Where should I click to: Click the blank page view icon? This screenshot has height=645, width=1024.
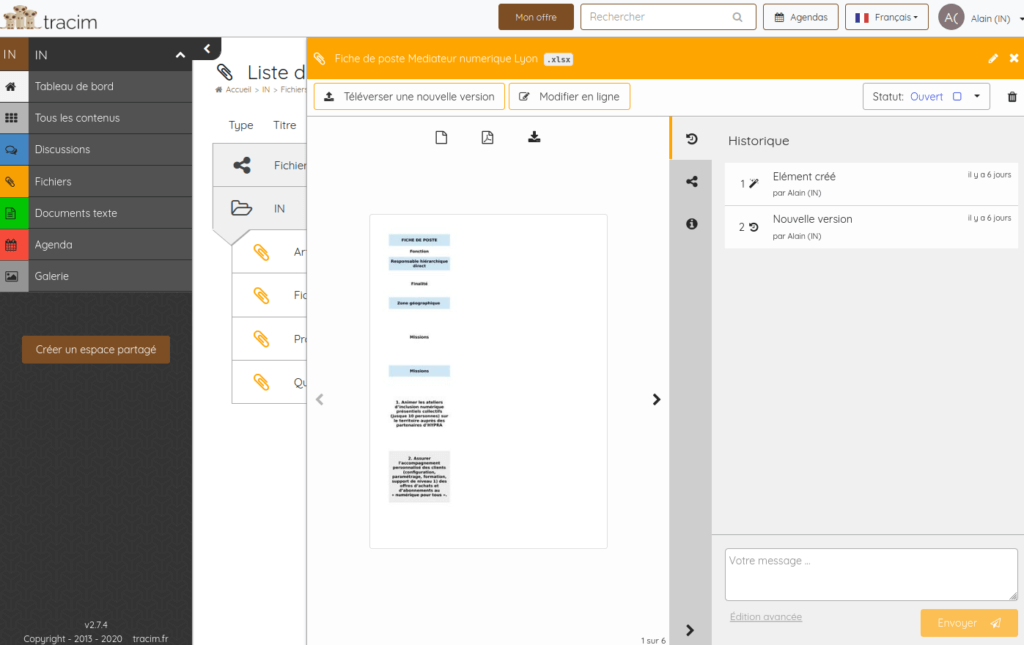441,138
